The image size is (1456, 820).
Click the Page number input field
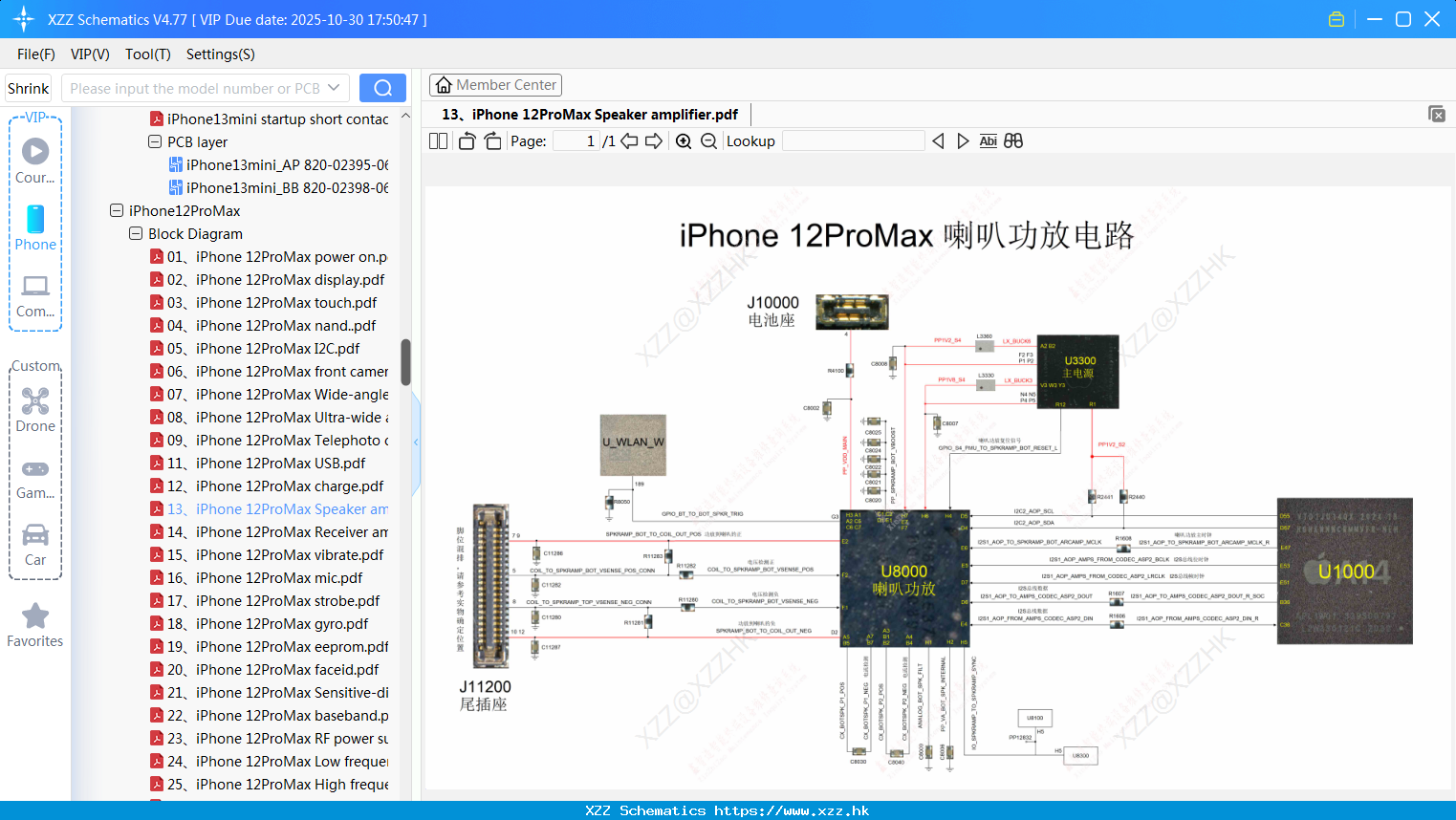576,140
